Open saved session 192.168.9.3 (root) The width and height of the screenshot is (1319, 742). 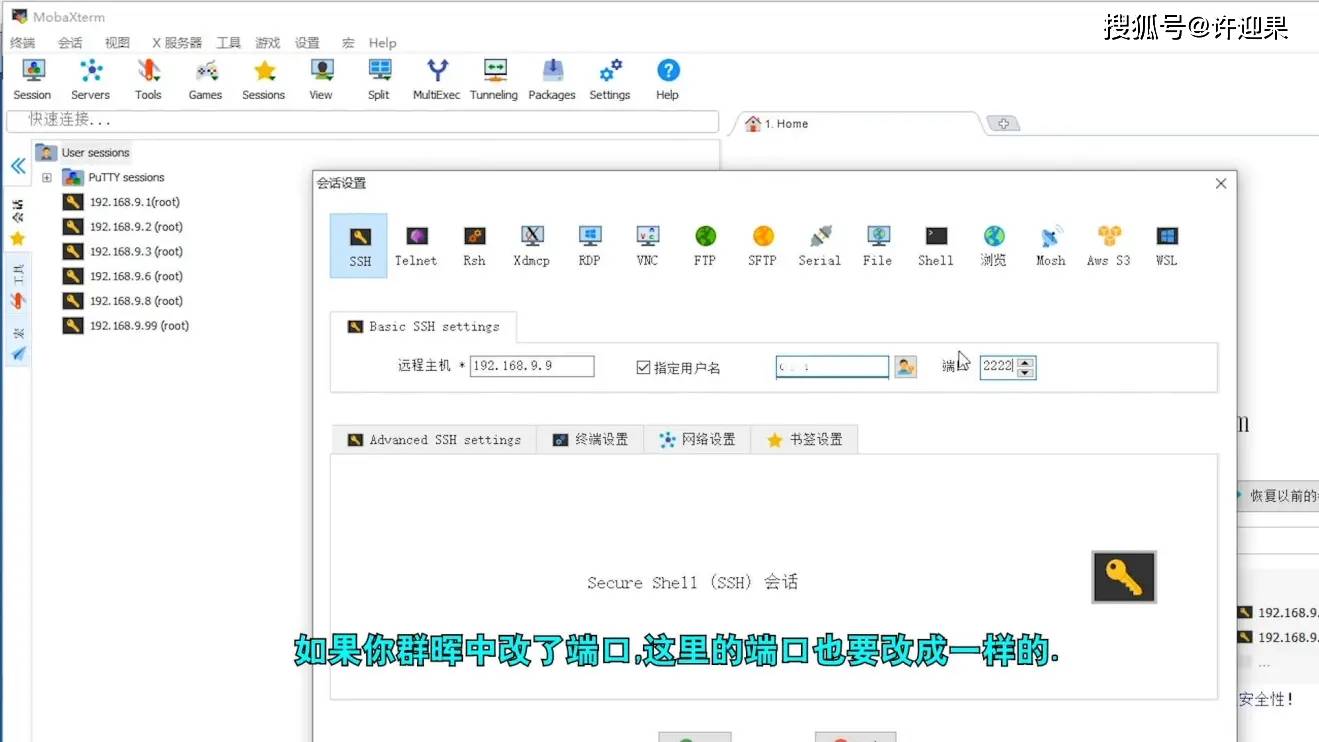pos(123,252)
